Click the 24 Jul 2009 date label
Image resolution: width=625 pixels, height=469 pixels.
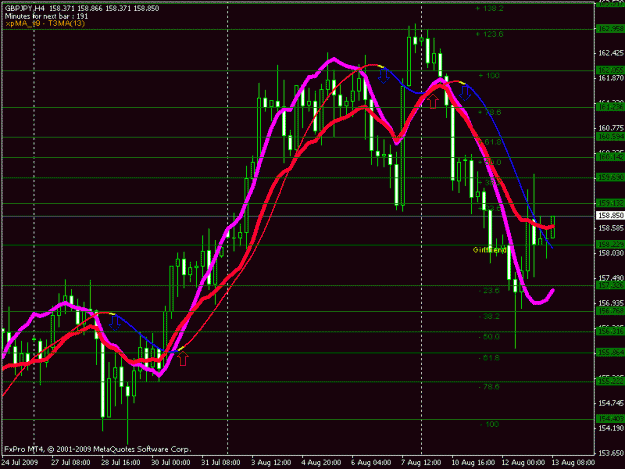(20, 463)
